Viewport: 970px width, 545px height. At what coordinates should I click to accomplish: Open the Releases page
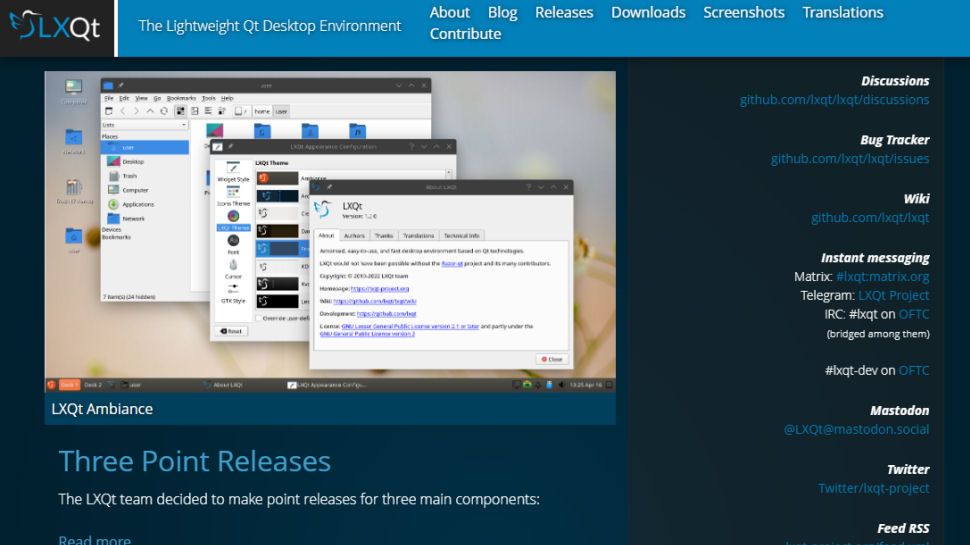coord(564,12)
